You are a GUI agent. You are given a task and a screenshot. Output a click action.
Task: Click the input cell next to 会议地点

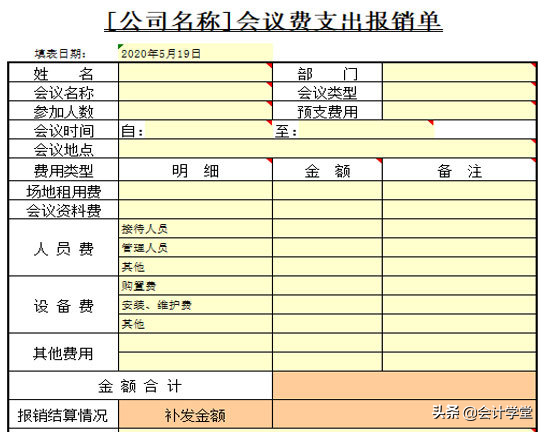point(327,149)
